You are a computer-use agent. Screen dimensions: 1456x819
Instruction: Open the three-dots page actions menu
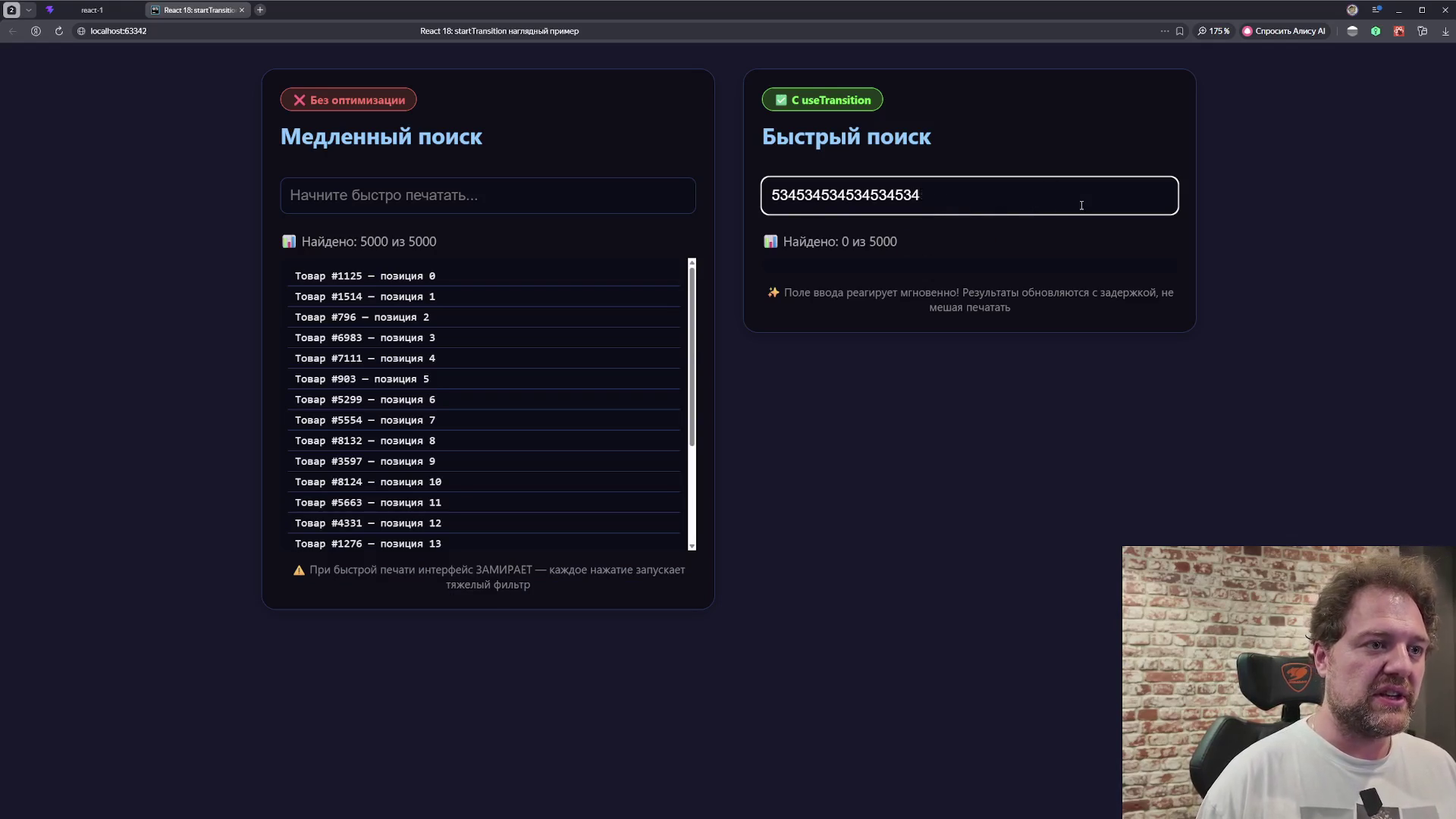1165,31
